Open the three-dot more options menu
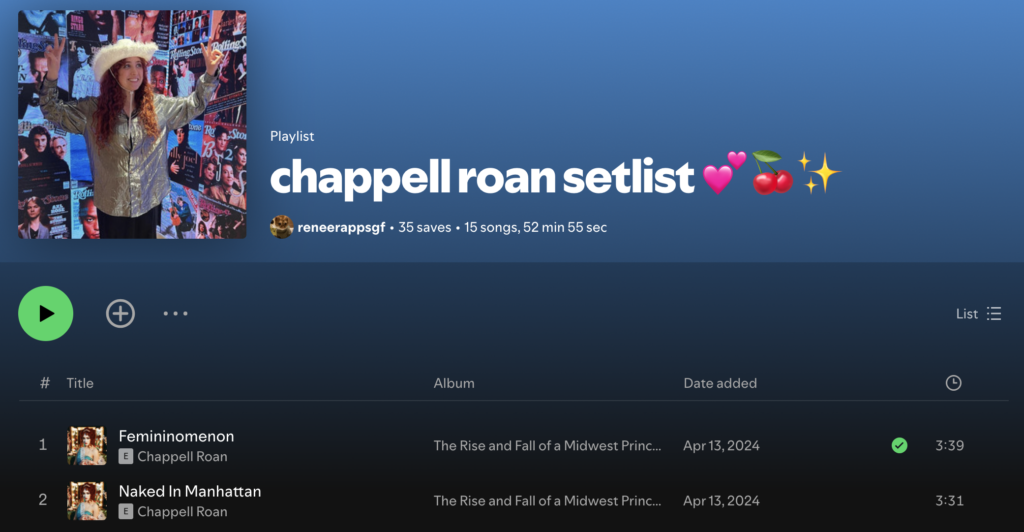 (x=176, y=313)
